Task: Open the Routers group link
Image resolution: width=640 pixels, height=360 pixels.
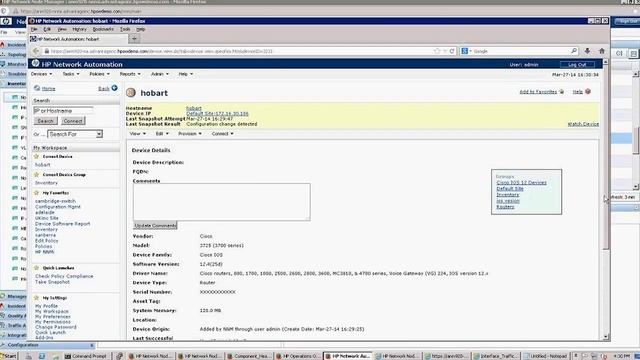Action: tap(505, 207)
